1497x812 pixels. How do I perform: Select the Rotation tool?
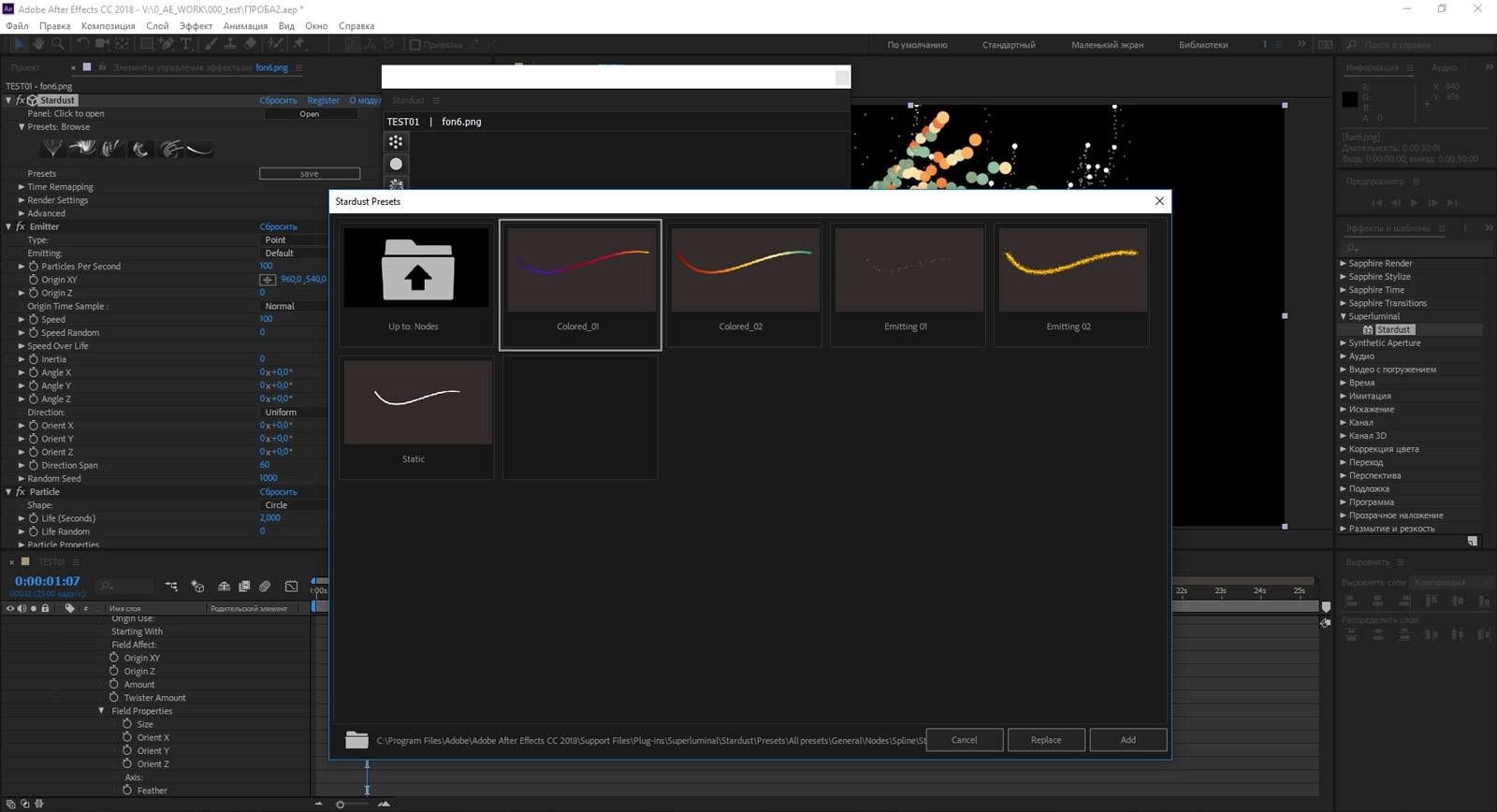[82, 44]
